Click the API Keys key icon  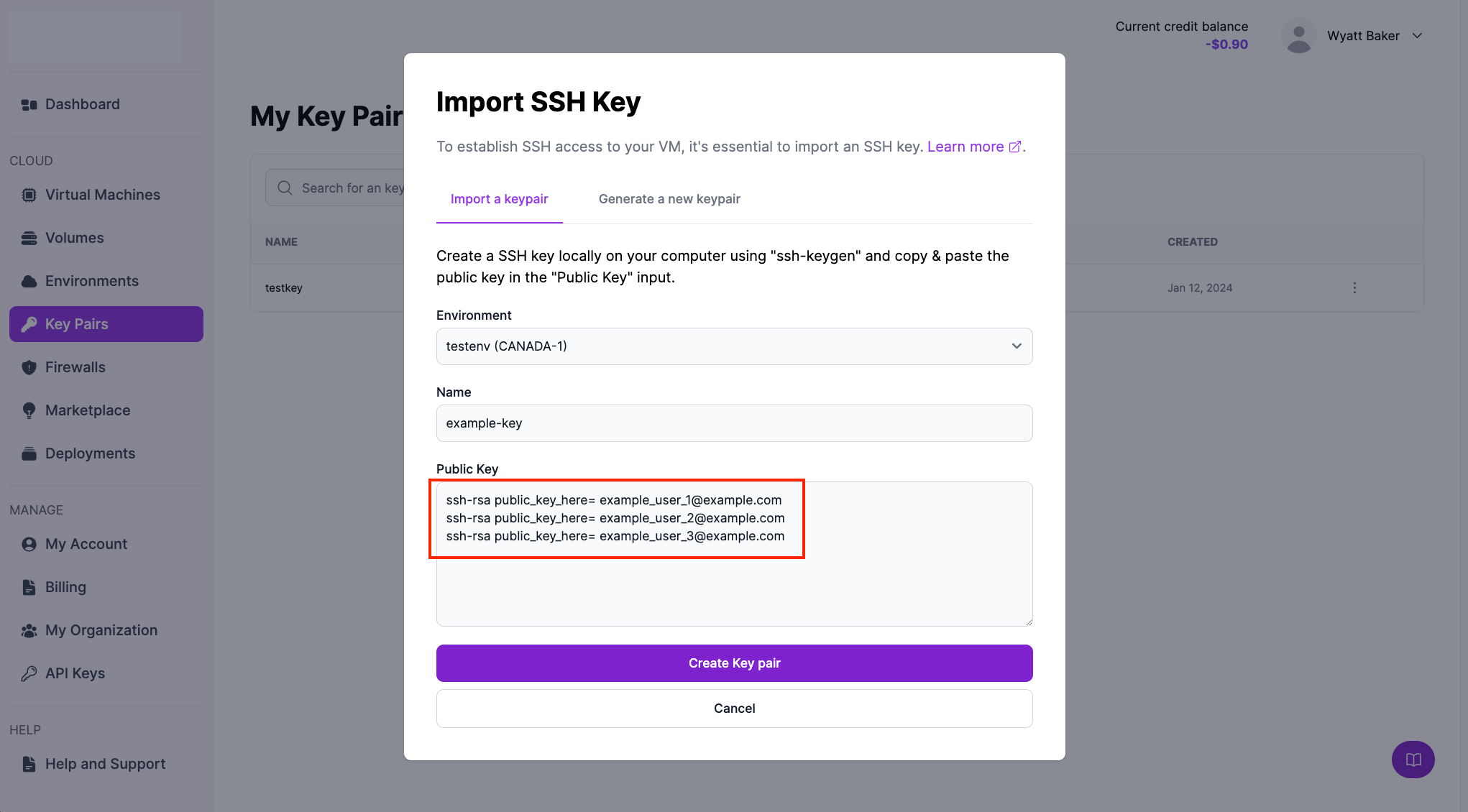pyautogui.click(x=29, y=673)
